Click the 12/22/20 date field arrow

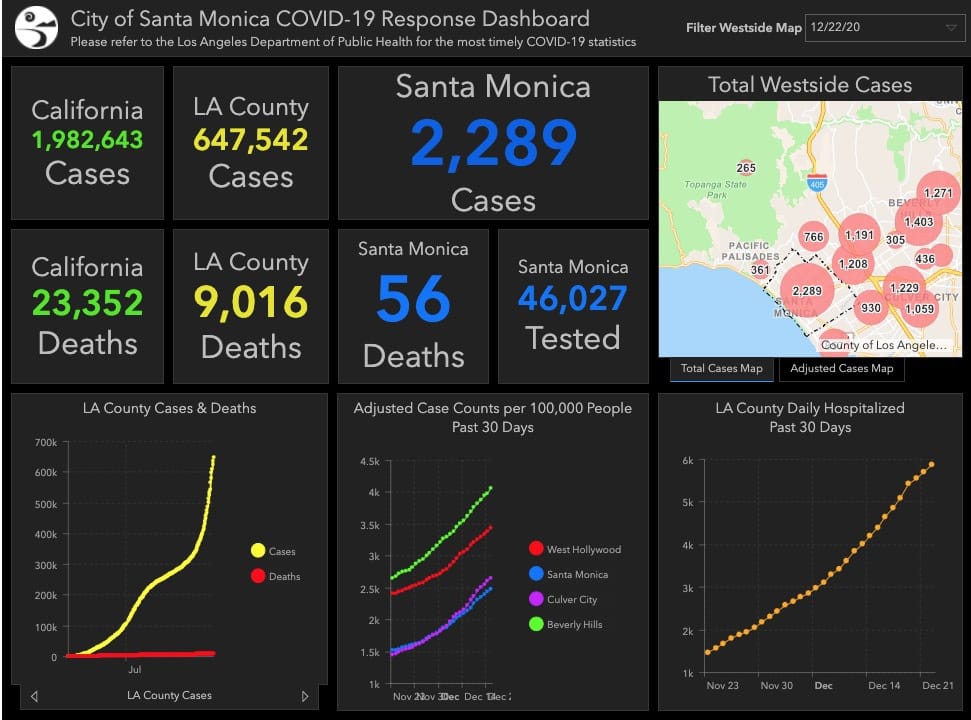coord(950,28)
